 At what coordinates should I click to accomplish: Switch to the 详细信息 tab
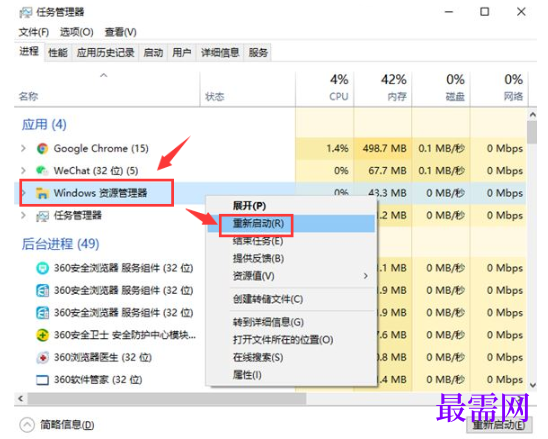tap(220, 53)
